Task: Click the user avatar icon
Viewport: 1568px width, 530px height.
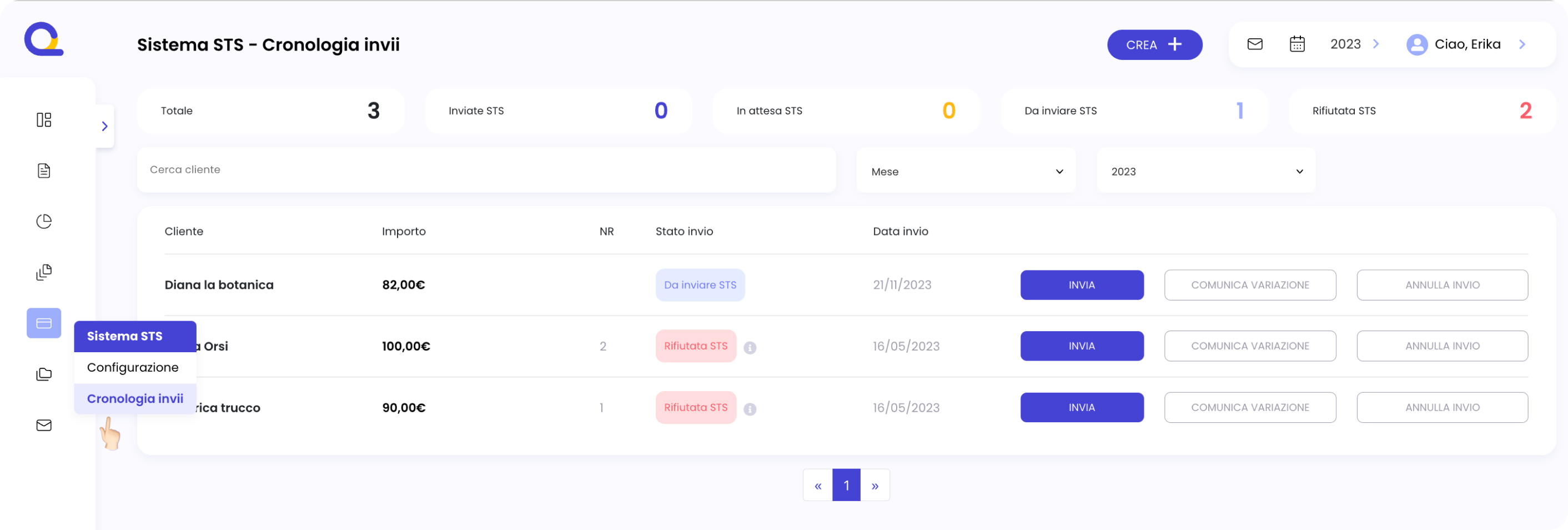Action: tap(1416, 44)
